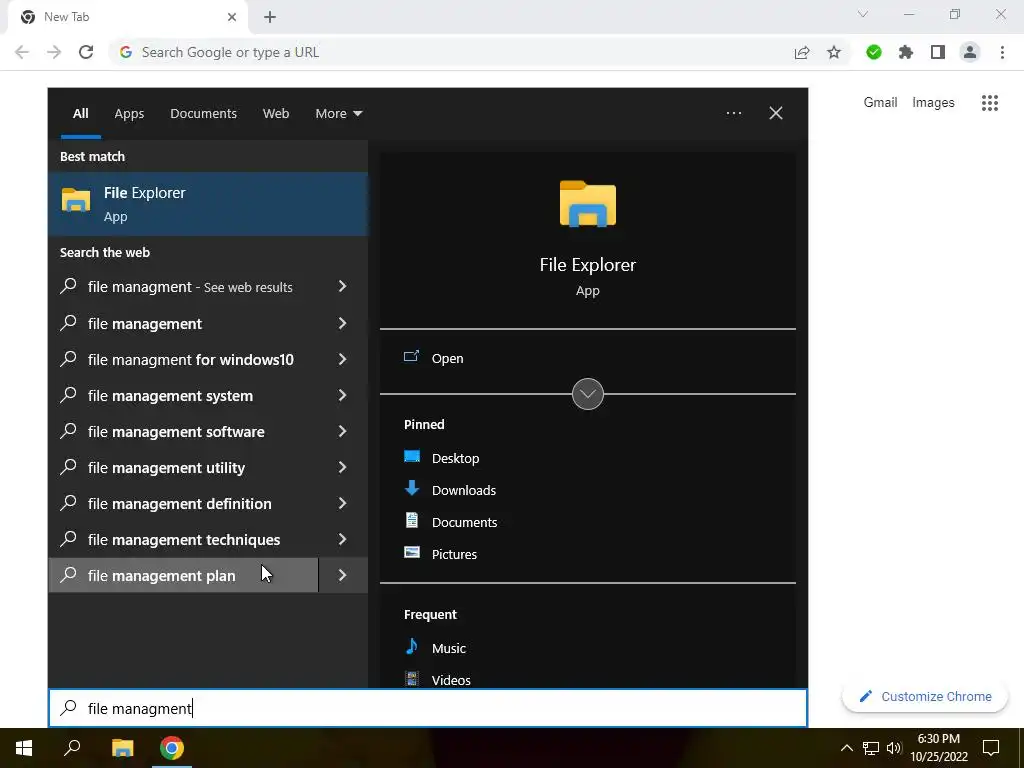Click the taskbar search magnifier icon
Image resolution: width=1024 pixels, height=768 pixels.
(72, 748)
